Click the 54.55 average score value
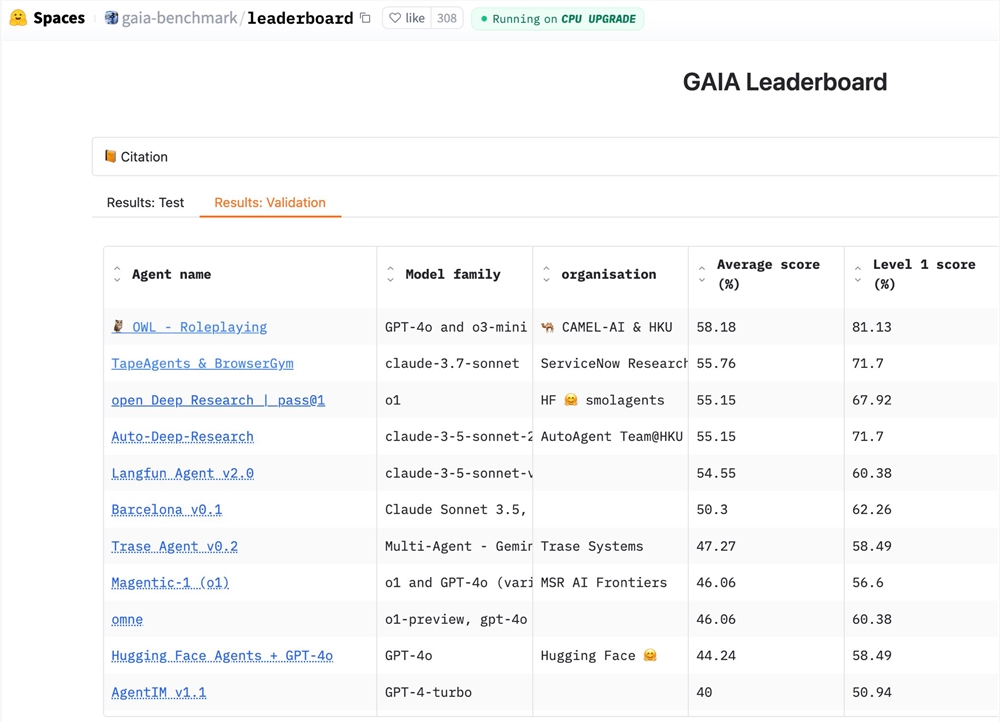This screenshot has height=722, width=1000. pos(716,473)
